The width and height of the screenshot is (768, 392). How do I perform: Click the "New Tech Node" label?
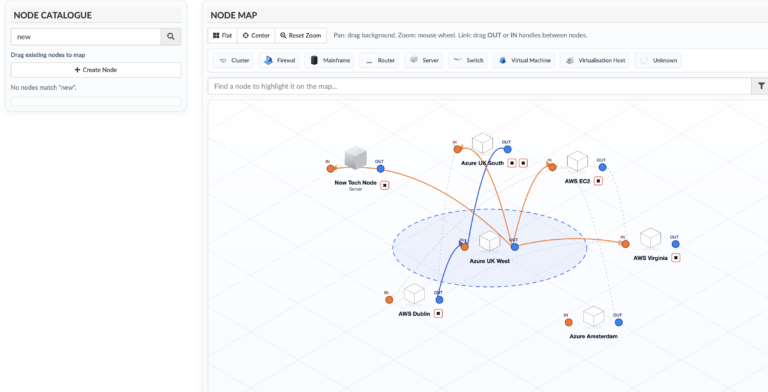click(x=356, y=183)
